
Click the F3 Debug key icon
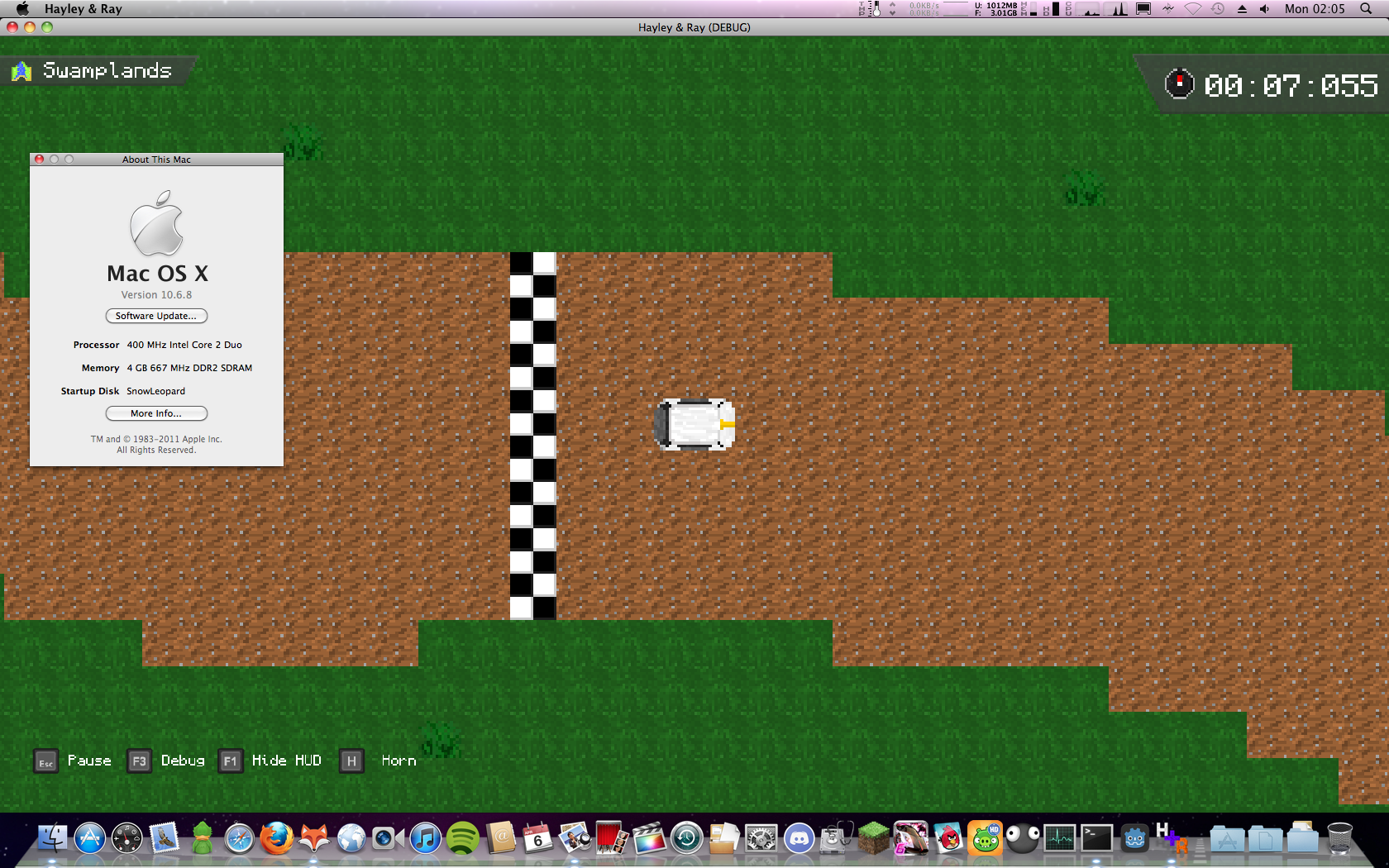[x=139, y=761]
